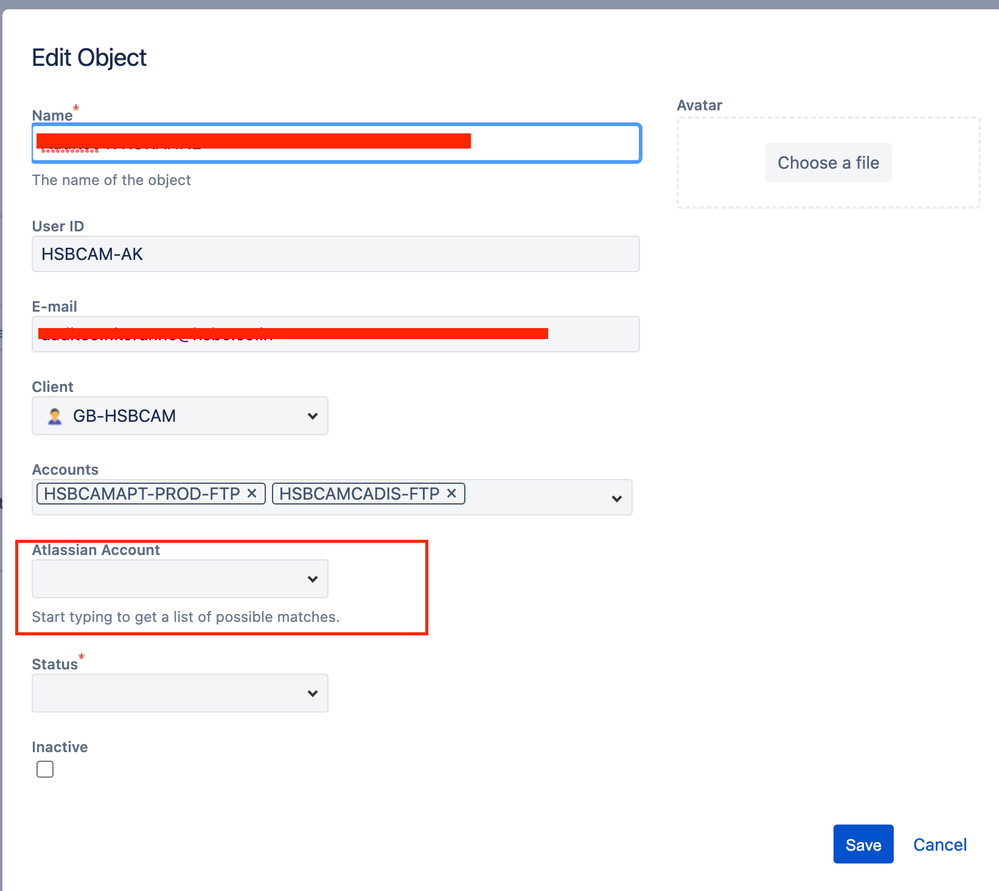This screenshot has width=999, height=891.
Task: Open the Atlassian Account dropdown
Action: point(180,579)
